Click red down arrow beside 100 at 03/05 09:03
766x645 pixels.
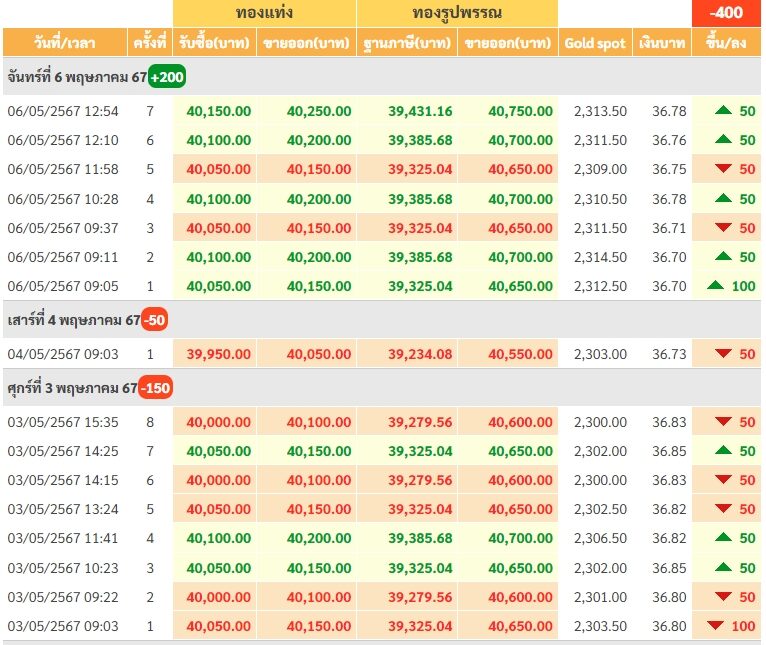pos(715,625)
